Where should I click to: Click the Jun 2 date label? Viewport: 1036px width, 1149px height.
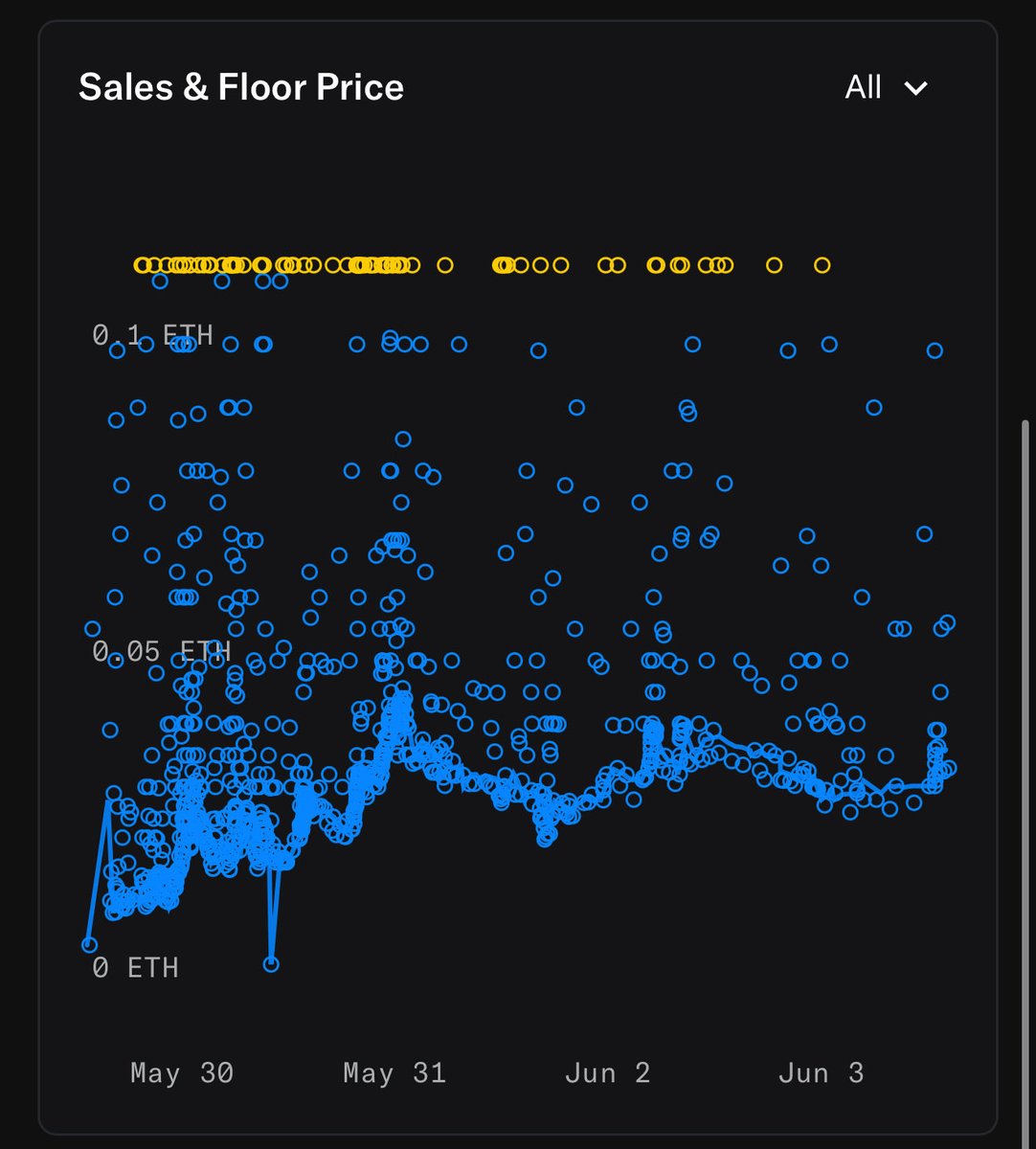(608, 1073)
